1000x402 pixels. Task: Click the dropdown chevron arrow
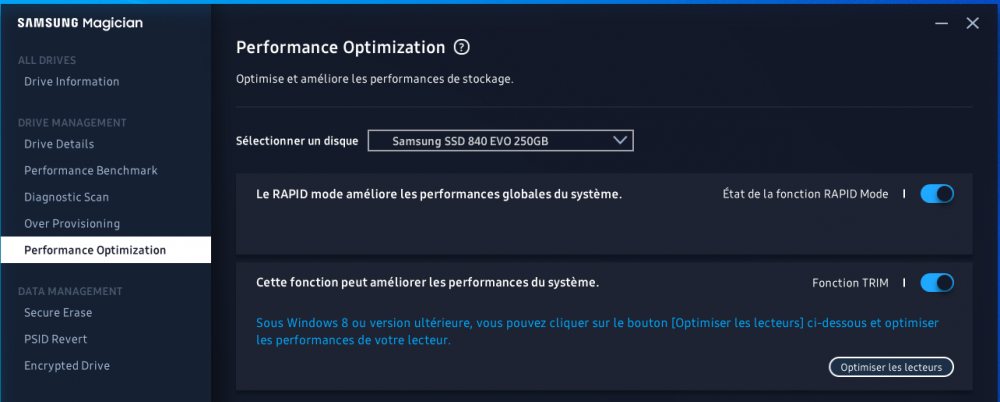pos(620,141)
